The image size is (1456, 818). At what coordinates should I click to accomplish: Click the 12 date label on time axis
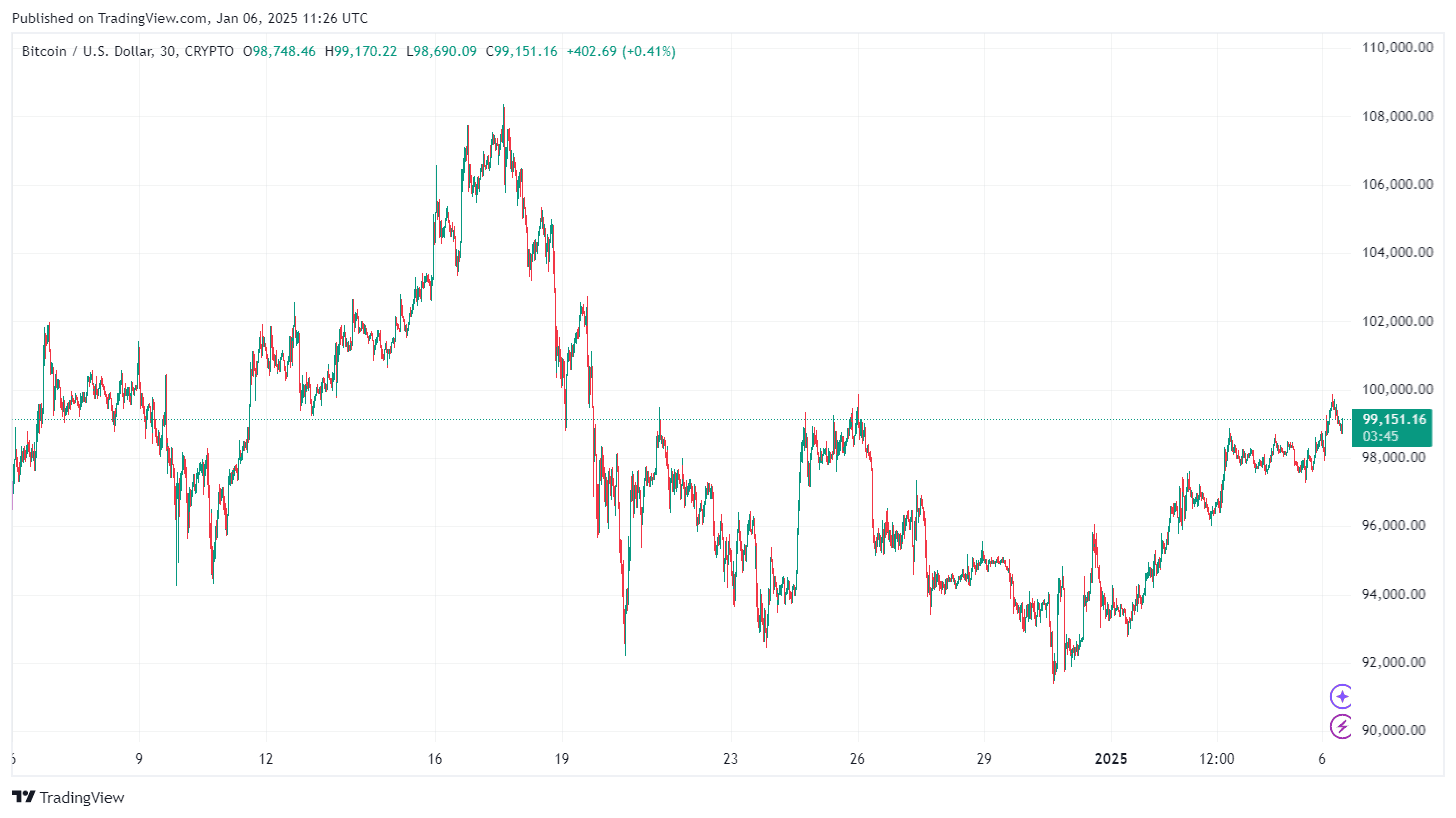[265, 759]
